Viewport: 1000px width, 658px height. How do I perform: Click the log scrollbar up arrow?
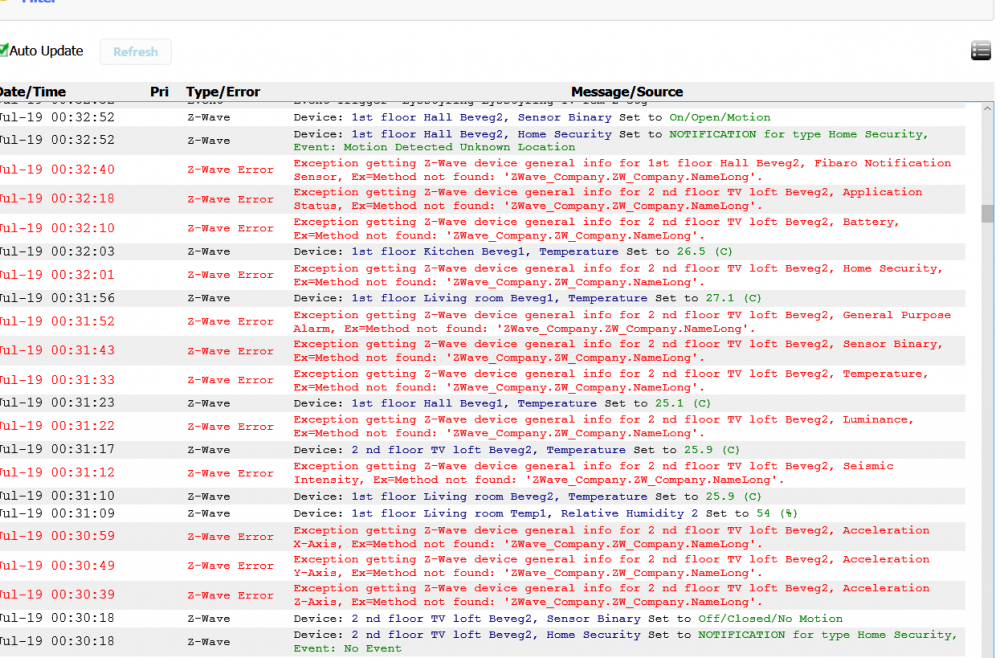(988, 107)
